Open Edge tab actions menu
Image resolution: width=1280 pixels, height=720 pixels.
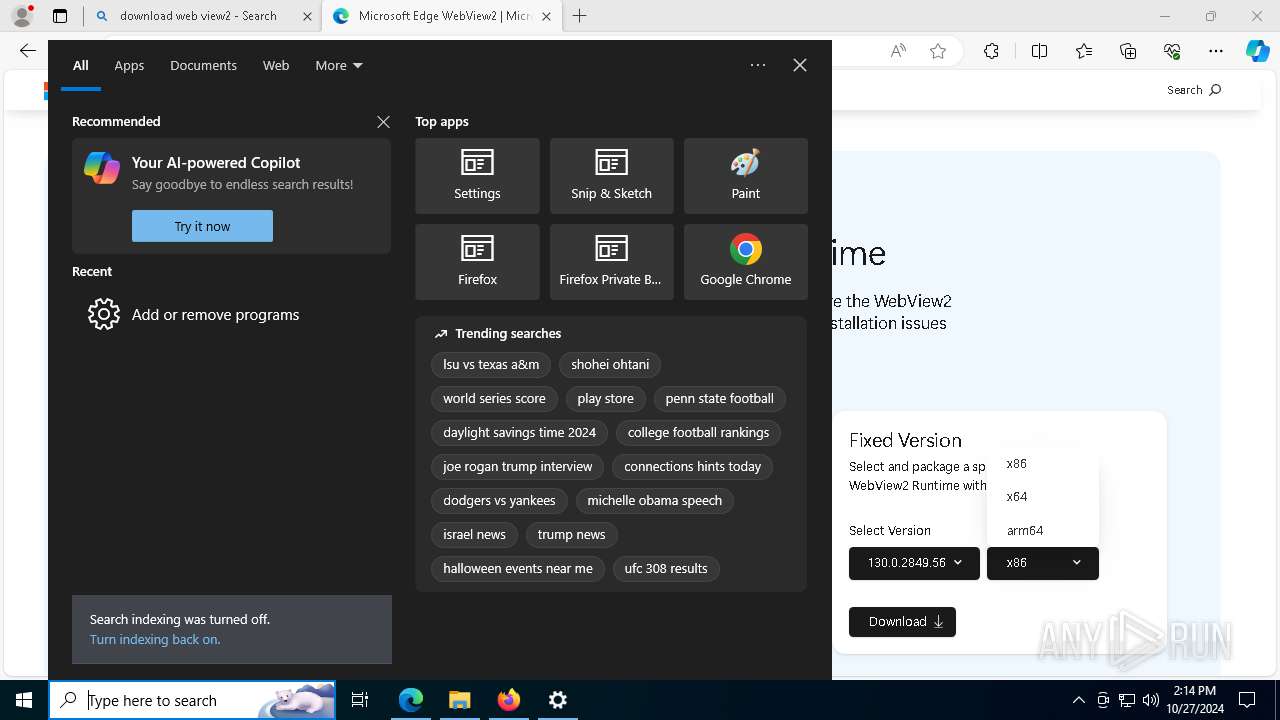coord(60,16)
